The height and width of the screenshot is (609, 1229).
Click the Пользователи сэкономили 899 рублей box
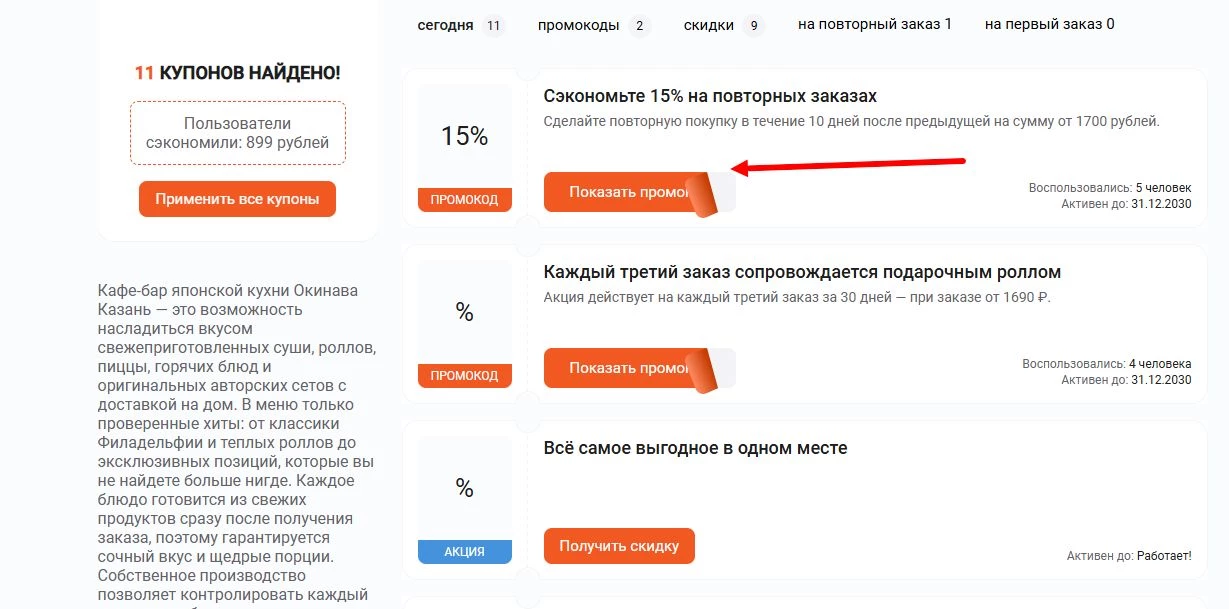click(x=237, y=132)
